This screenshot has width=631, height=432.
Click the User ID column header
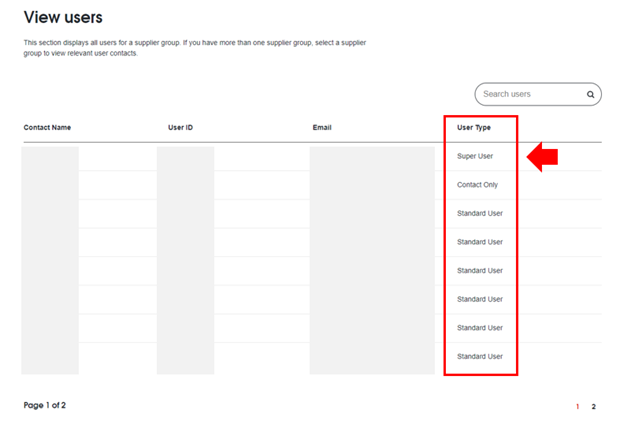180,128
